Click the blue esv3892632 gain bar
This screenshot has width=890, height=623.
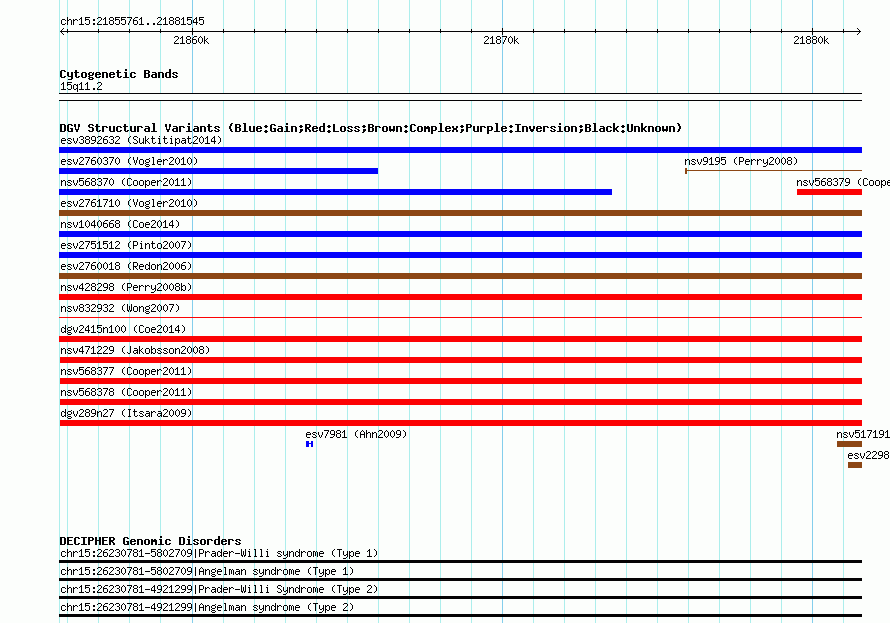[x=460, y=150]
